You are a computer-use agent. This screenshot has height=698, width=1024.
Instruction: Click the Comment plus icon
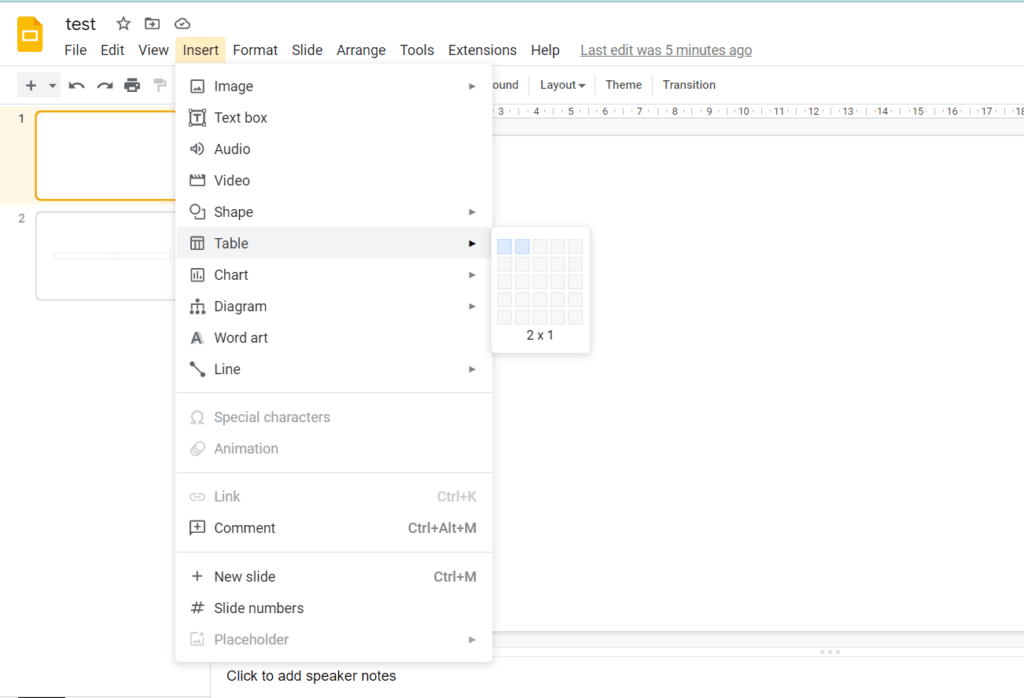click(x=197, y=528)
